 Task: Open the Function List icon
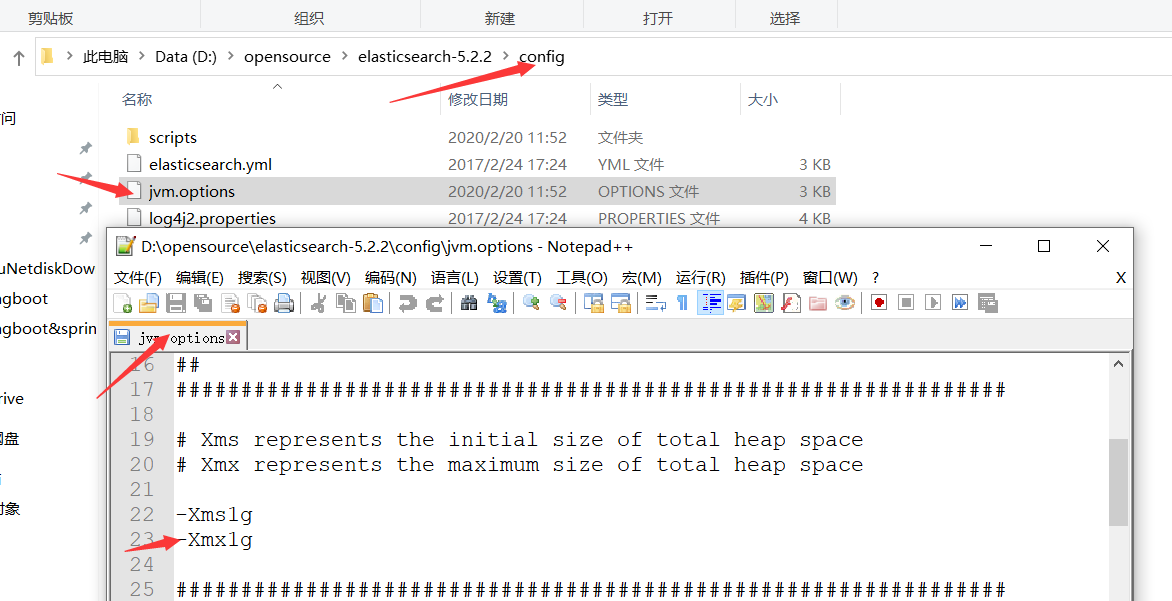pyautogui.click(x=791, y=303)
